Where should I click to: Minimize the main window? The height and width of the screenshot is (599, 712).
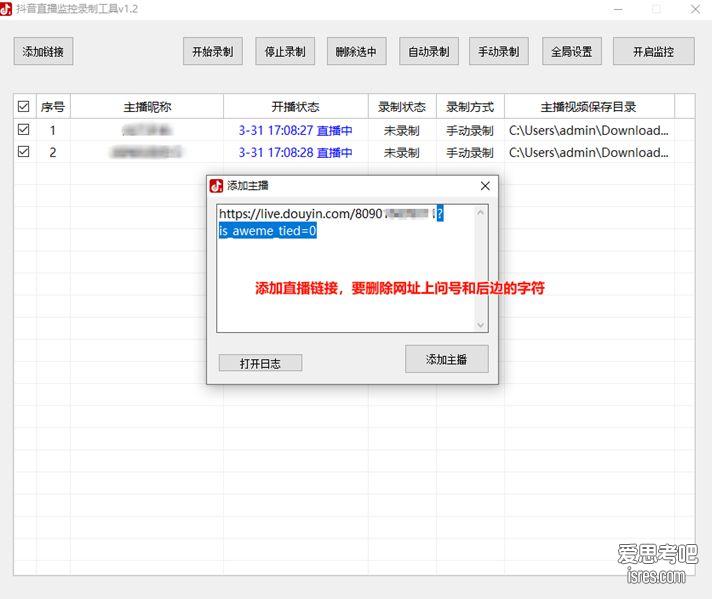(618, 9)
